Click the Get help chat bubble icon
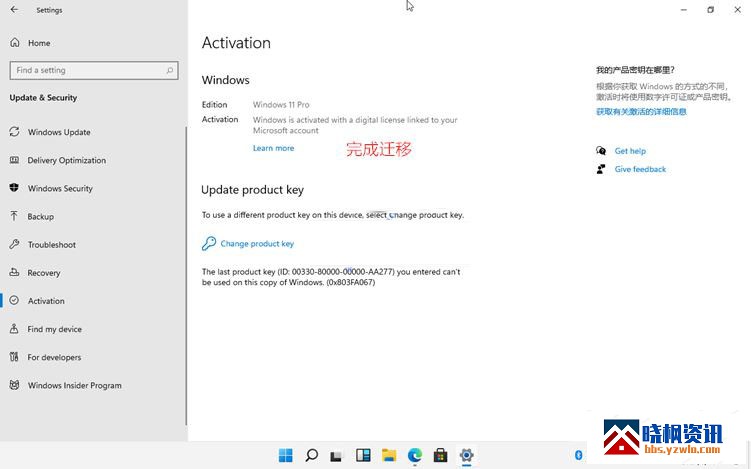The image size is (751, 469). (x=601, y=151)
